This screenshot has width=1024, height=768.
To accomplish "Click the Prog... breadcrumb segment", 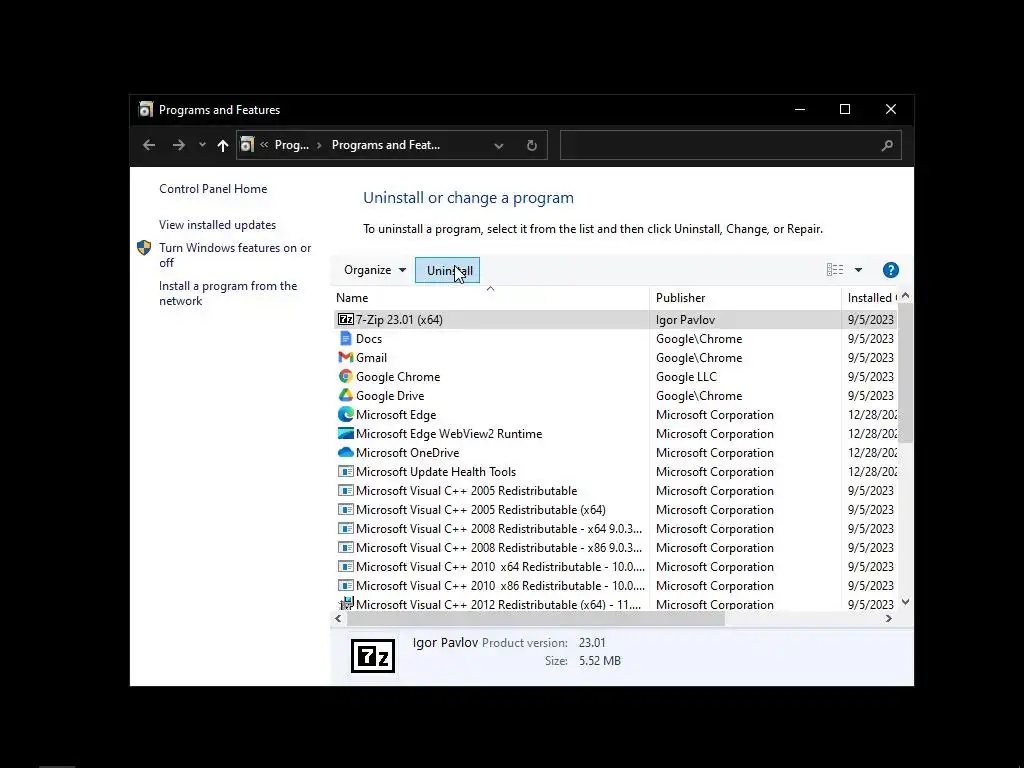I will coord(292,145).
